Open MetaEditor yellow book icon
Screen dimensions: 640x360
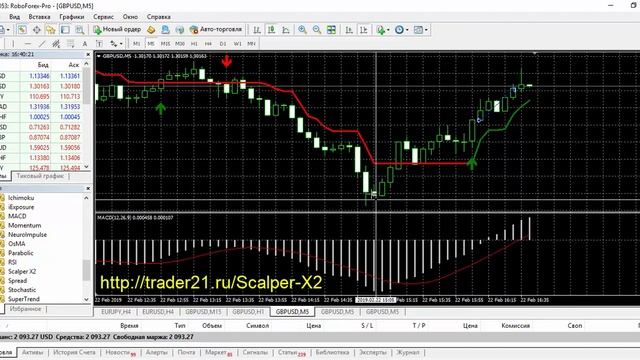151,30
